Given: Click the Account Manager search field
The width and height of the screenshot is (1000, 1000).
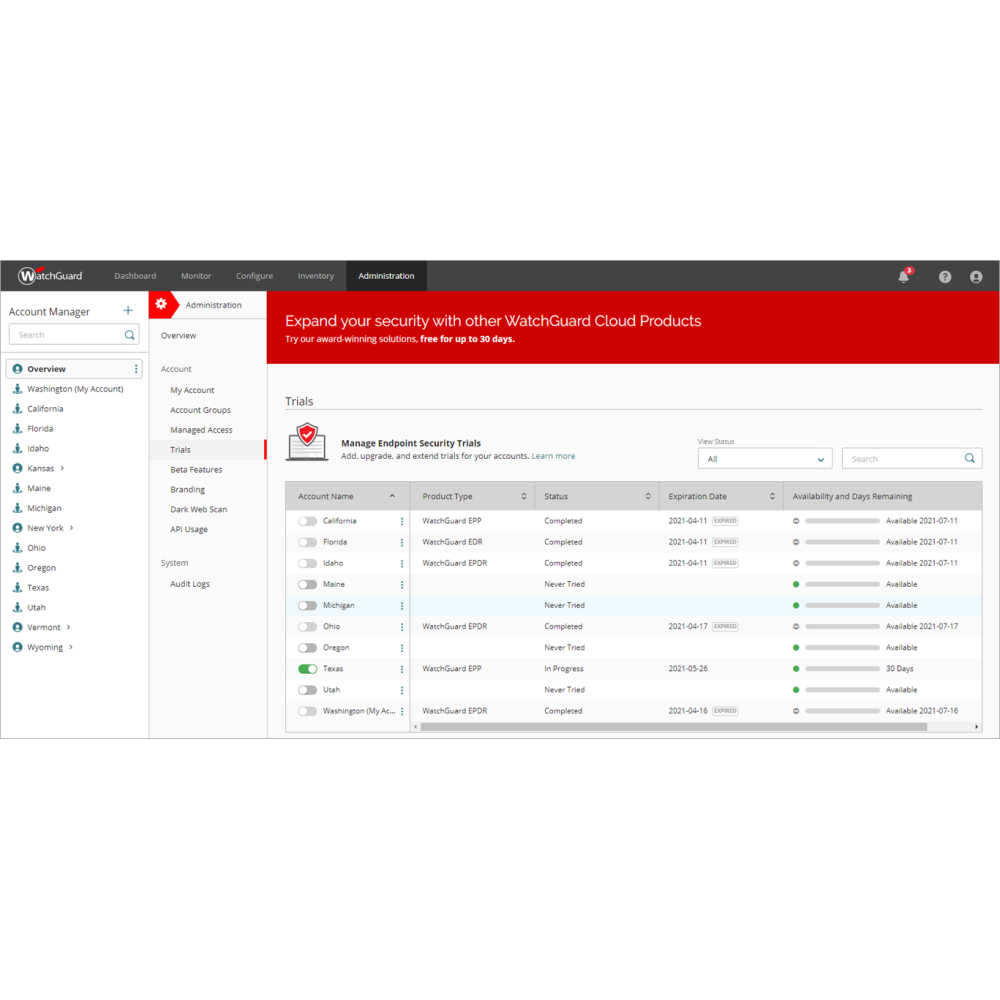Looking at the screenshot, I should 74,335.
